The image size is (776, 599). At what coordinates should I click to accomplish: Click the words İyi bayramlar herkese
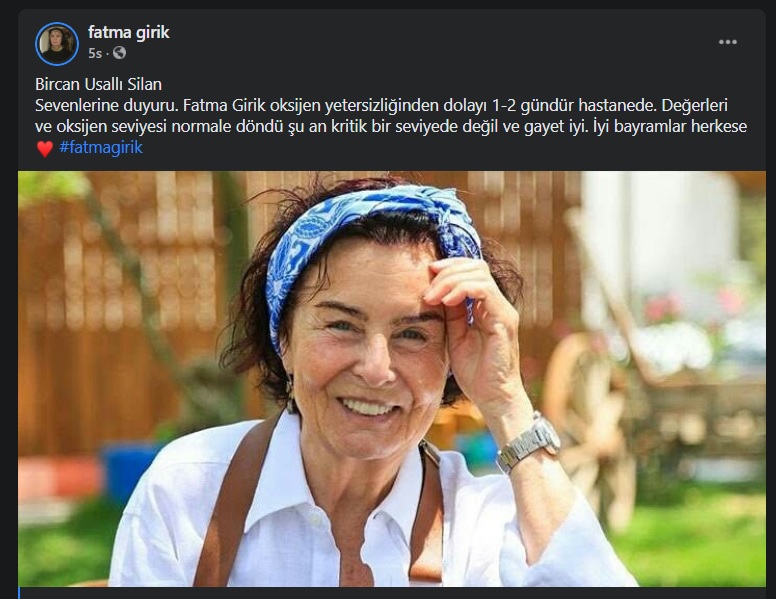click(670, 126)
